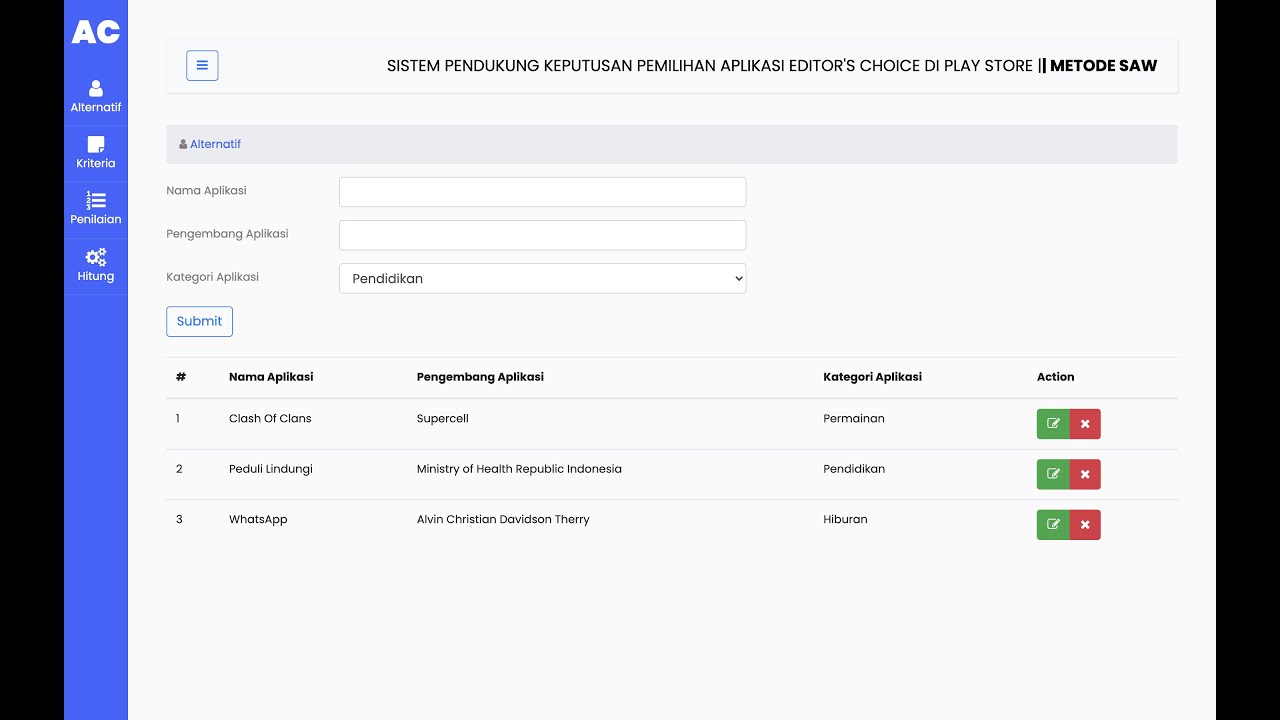The width and height of the screenshot is (1280, 720).
Task: Click the 'Nama Aplikasi' column header
Action: pos(271,377)
